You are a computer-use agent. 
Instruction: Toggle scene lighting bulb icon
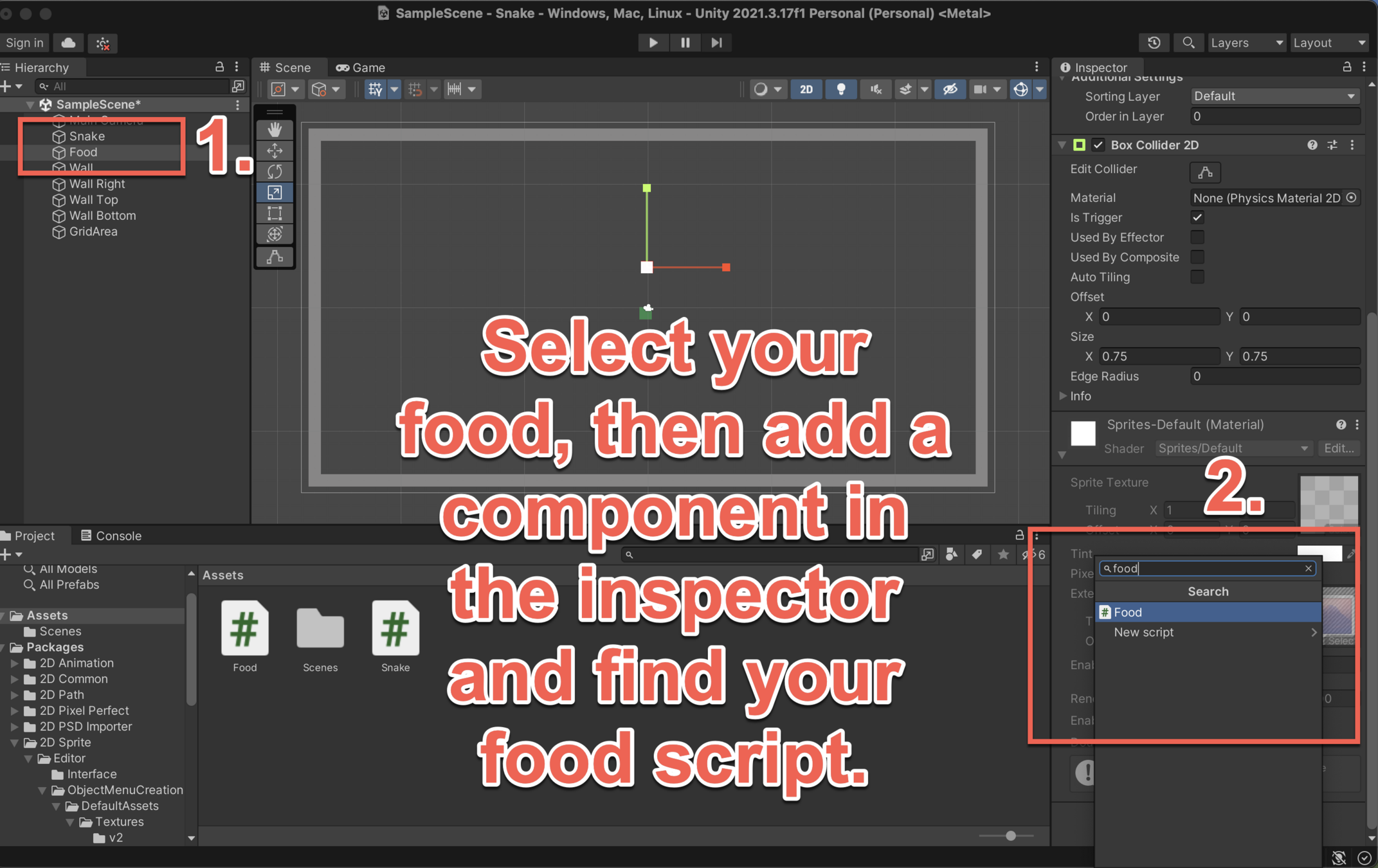tap(840, 89)
